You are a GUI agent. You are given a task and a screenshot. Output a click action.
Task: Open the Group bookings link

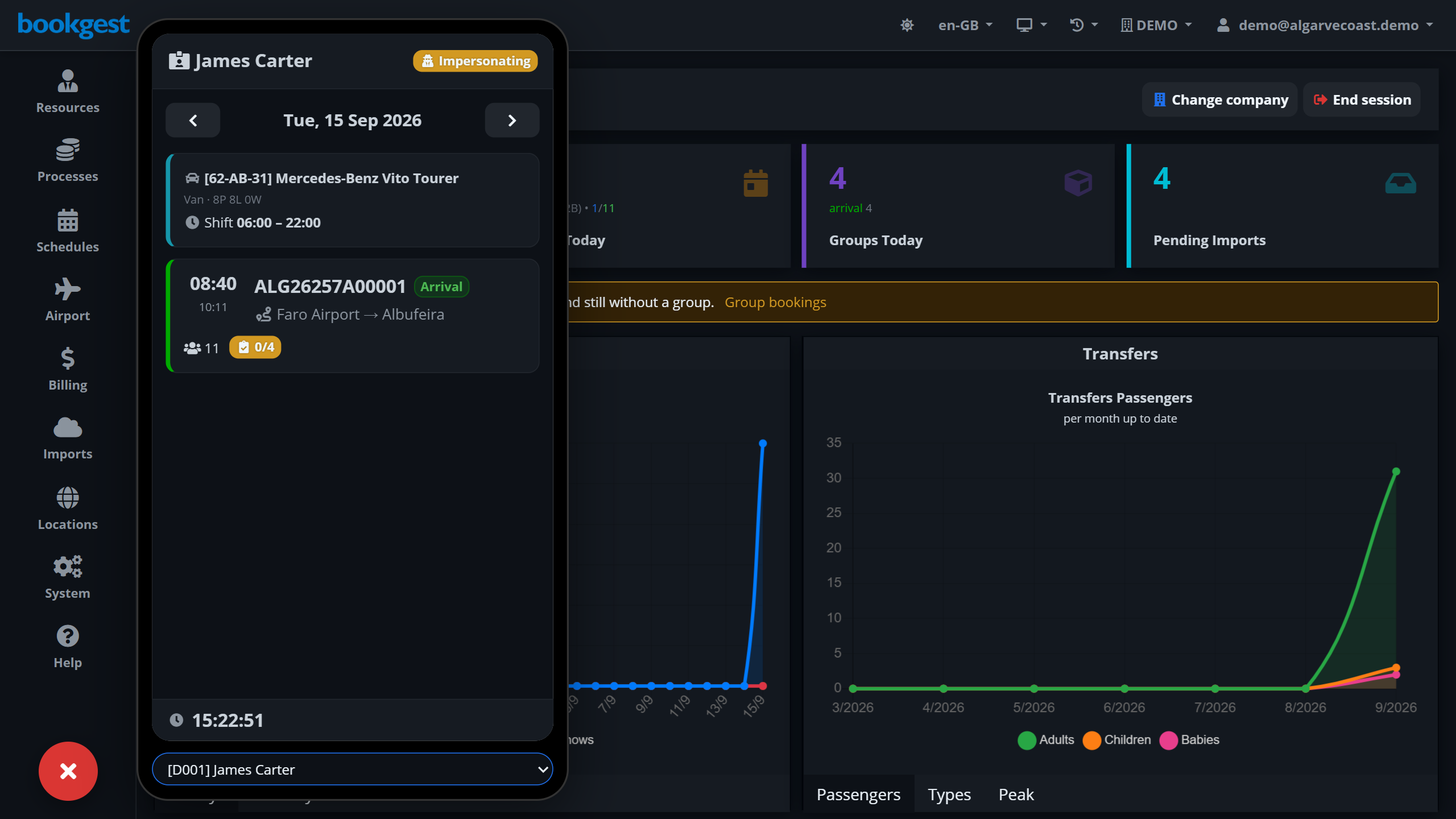(775, 302)
